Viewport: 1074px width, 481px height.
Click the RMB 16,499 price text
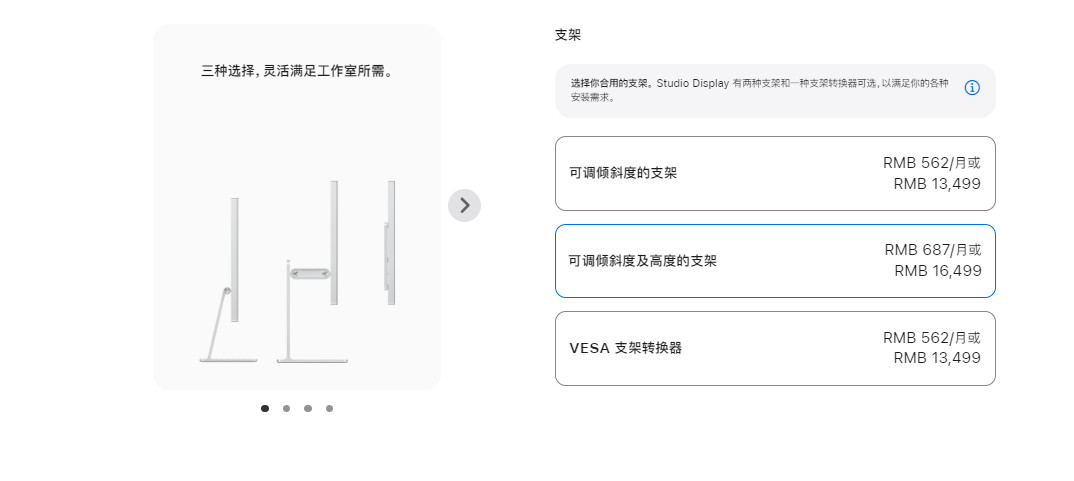tap(938, 271)
